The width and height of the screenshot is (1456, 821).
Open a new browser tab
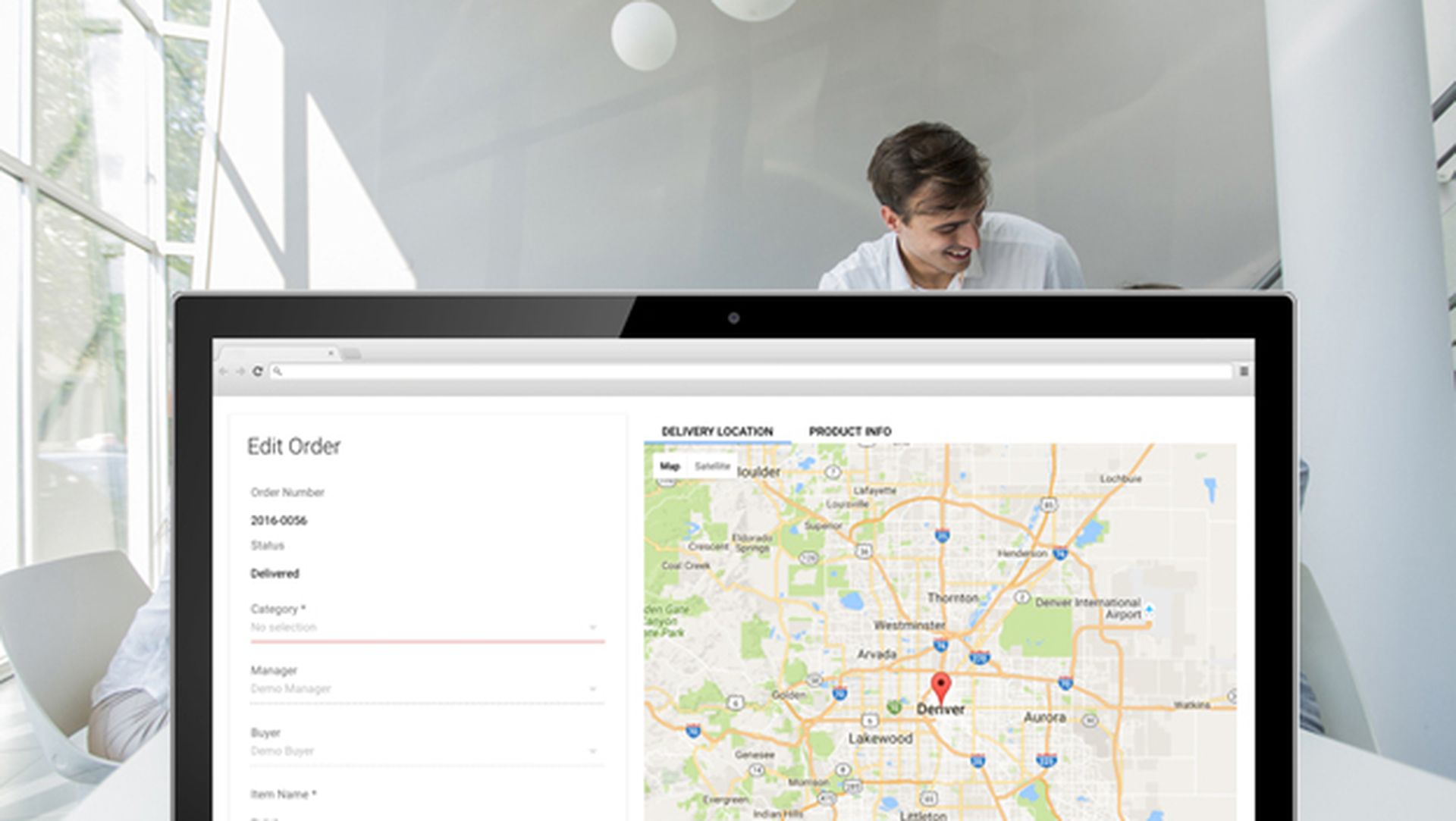pyautogui.click(x=353, y=354)
